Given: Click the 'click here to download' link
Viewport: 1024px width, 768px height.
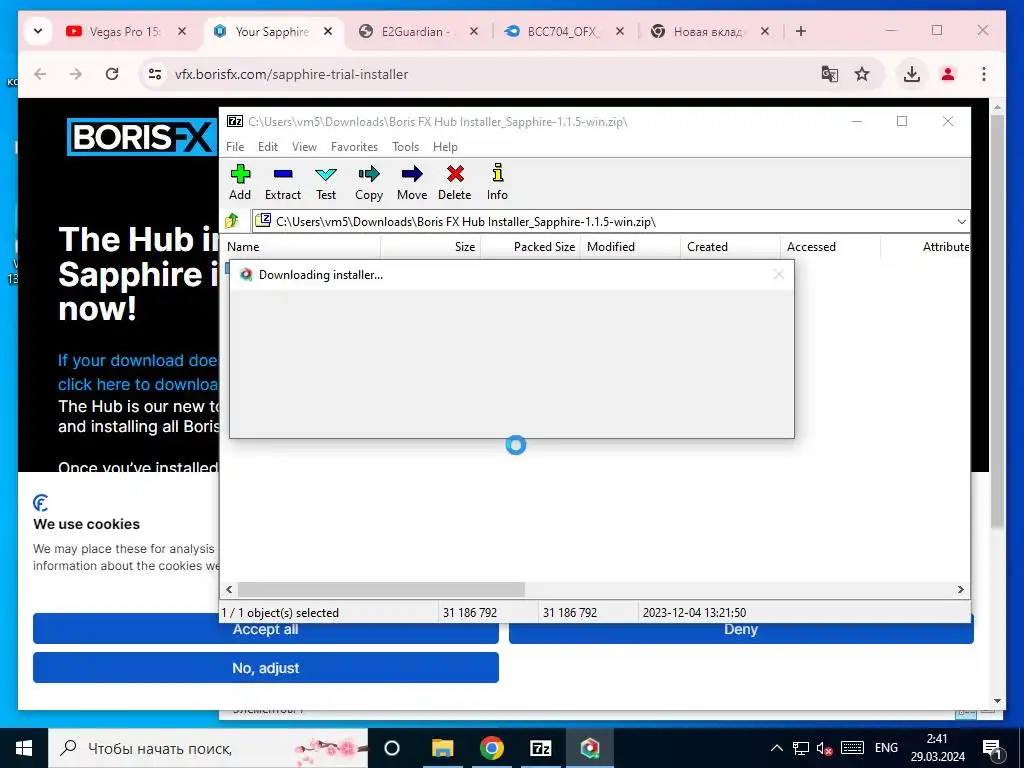Looking at the screenshot, I should pos(138,384).
